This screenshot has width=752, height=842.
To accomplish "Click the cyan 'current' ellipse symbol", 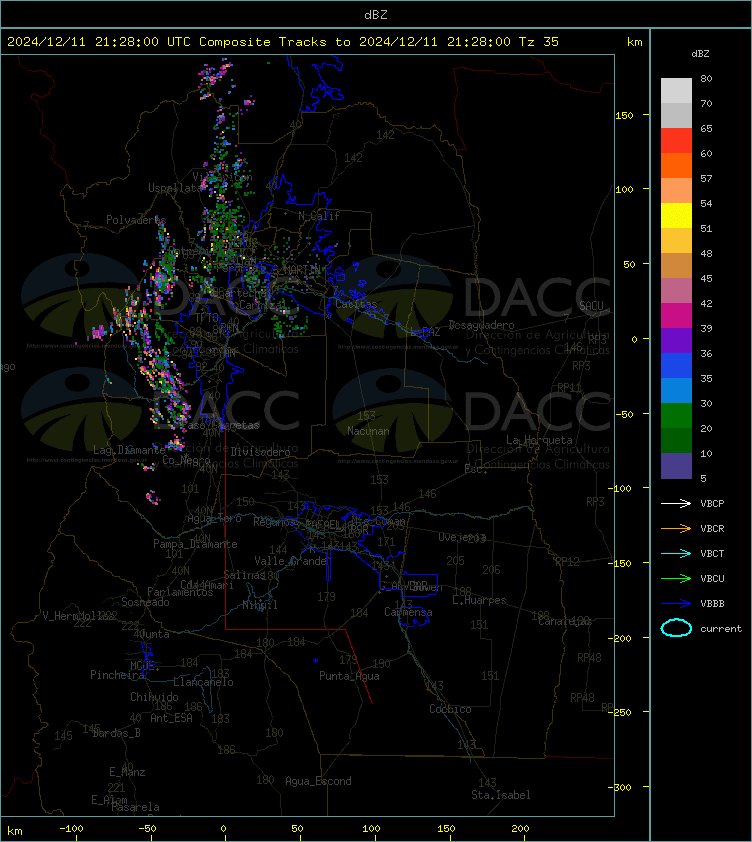I will pyautogui.click(x=676, y=628).
